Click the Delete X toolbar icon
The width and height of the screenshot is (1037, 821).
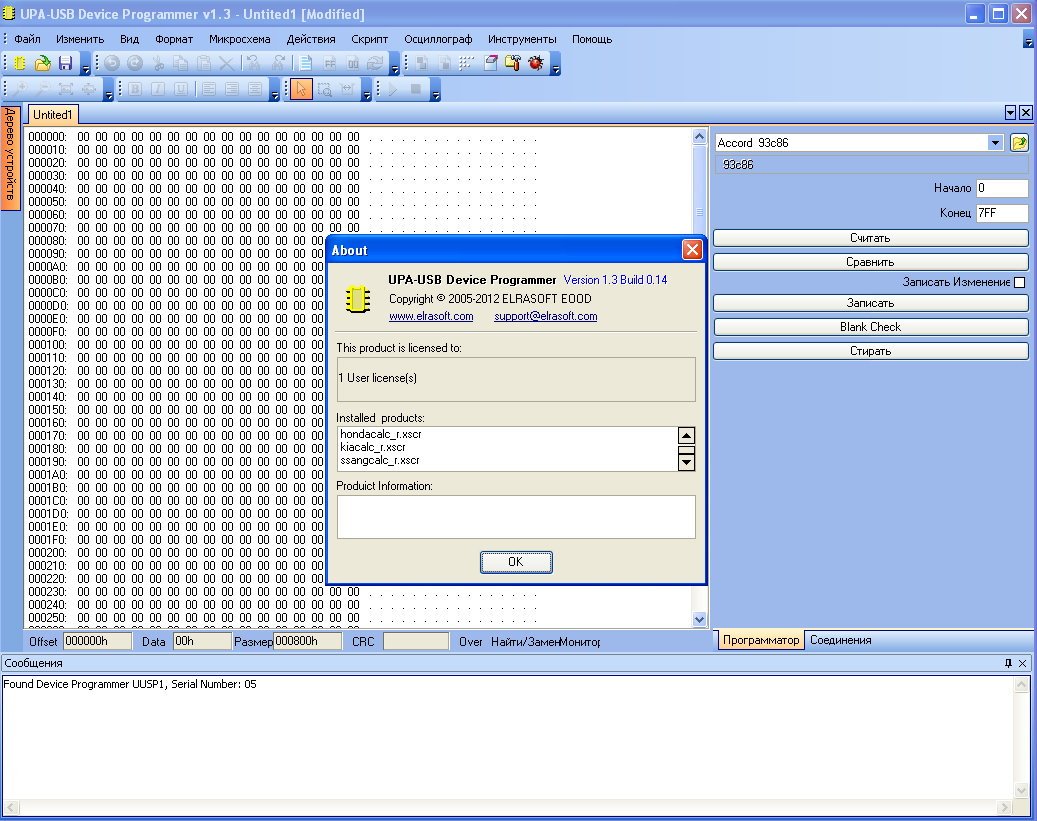226,64
